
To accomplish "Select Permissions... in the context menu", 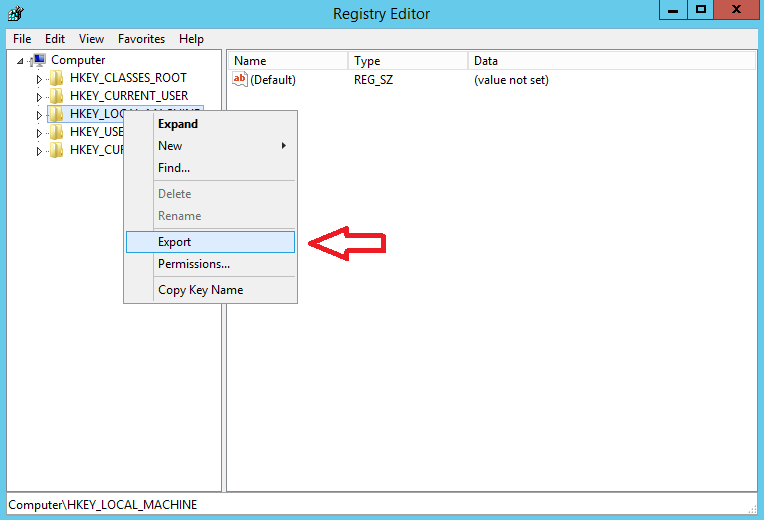I will tap(194, 264).
